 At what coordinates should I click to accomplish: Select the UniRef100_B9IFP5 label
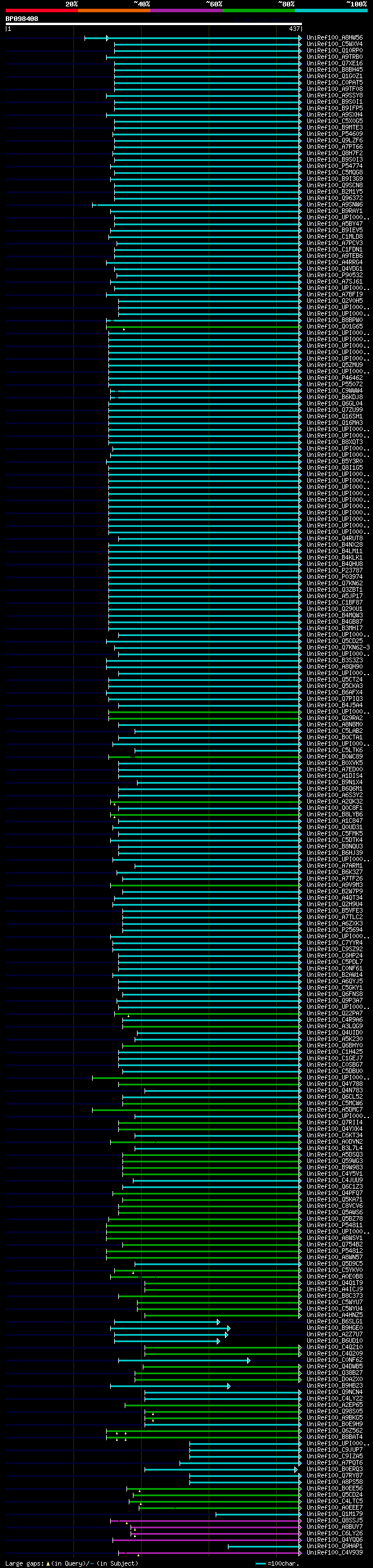335,109
